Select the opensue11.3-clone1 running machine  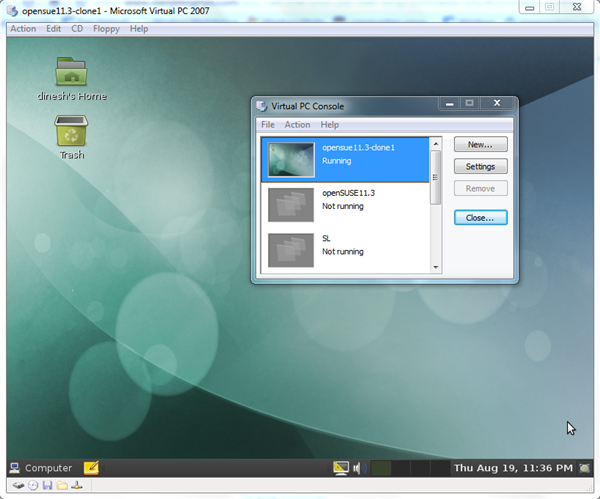(x=346, y=160)
